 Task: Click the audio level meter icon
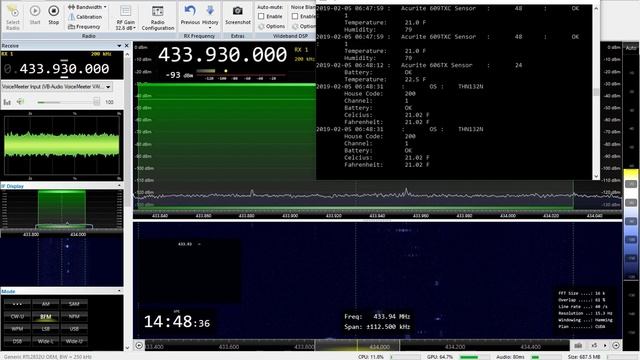point(7,102)
